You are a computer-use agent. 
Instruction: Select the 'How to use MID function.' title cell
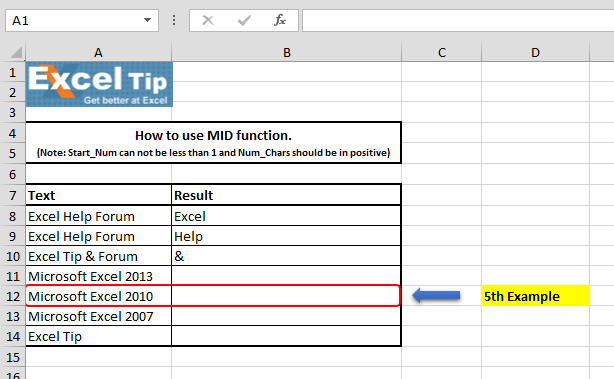213,135
